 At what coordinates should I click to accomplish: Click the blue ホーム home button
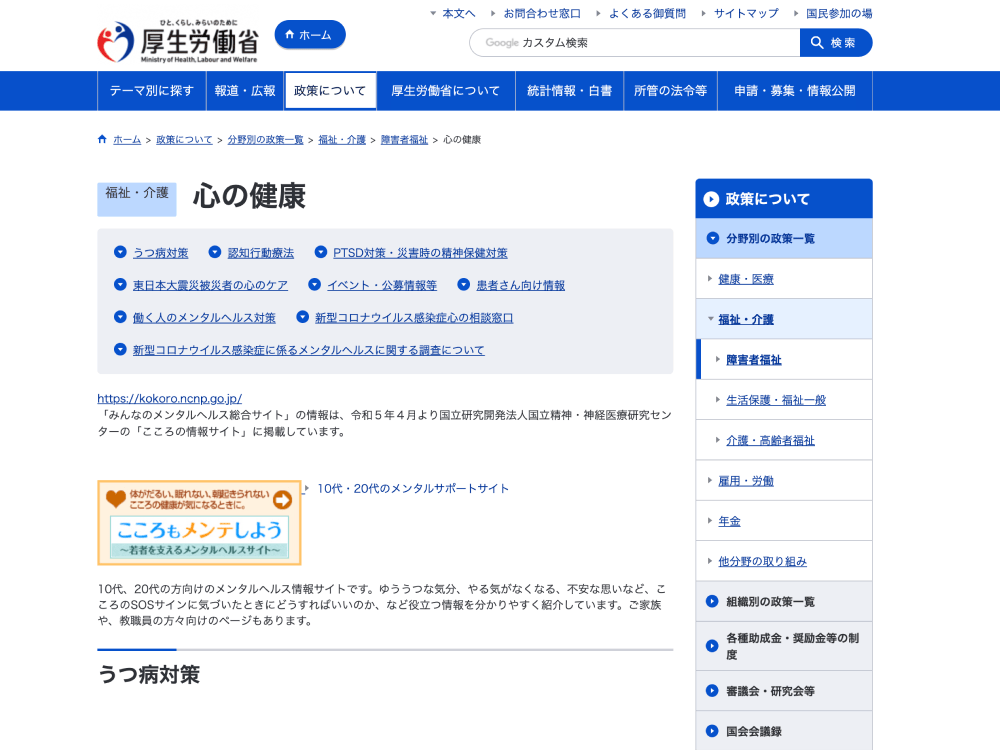(x=309, y=35)
